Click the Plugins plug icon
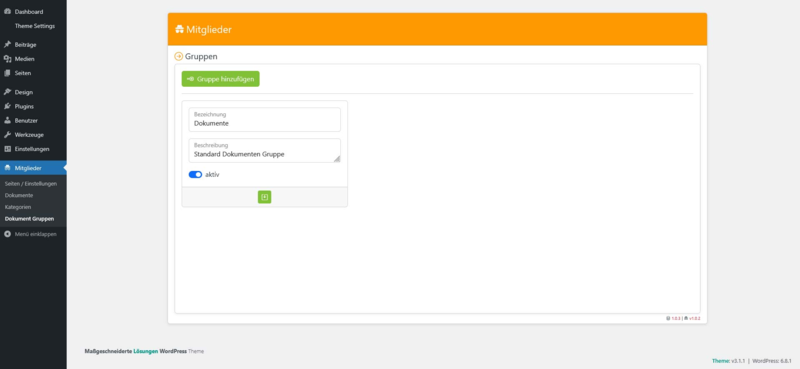 [x=7, y=106]
